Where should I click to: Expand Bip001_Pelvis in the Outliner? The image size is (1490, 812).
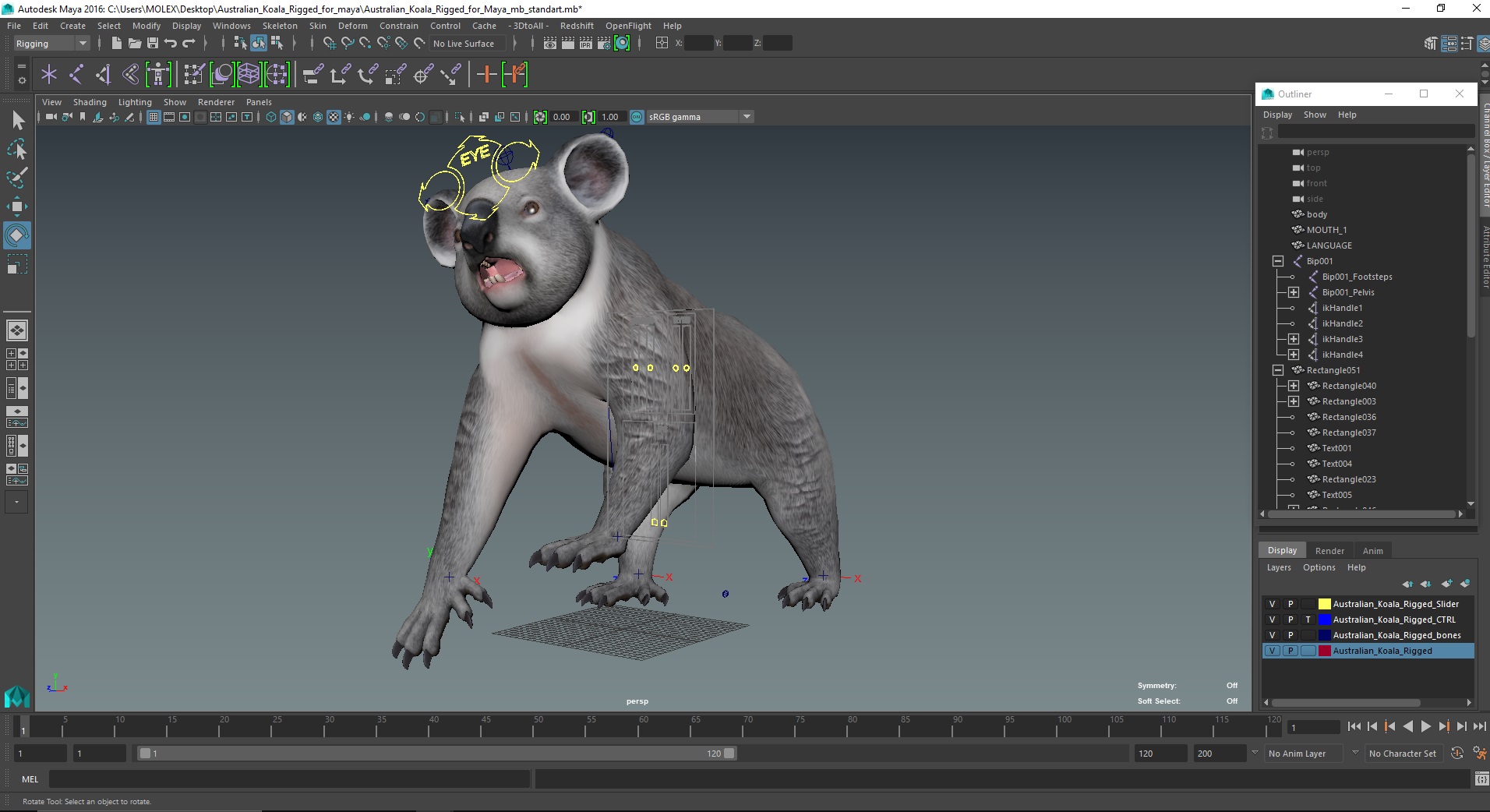(1294, 292)
